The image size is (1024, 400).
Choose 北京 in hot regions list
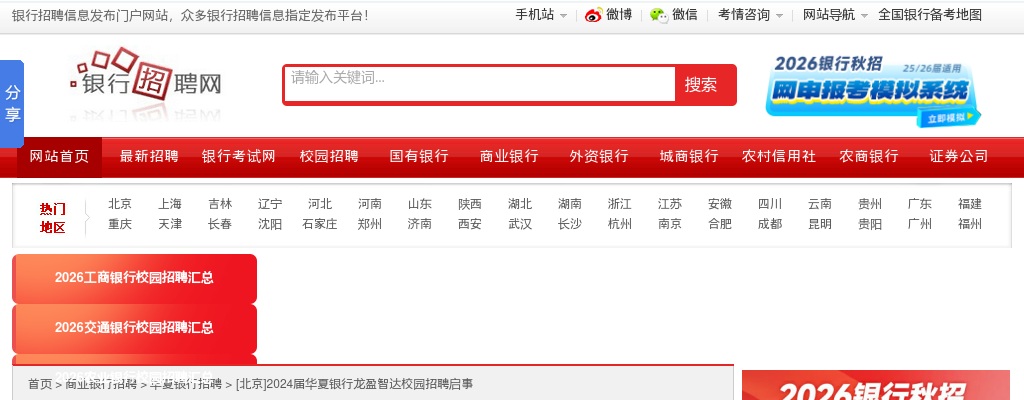120,204
